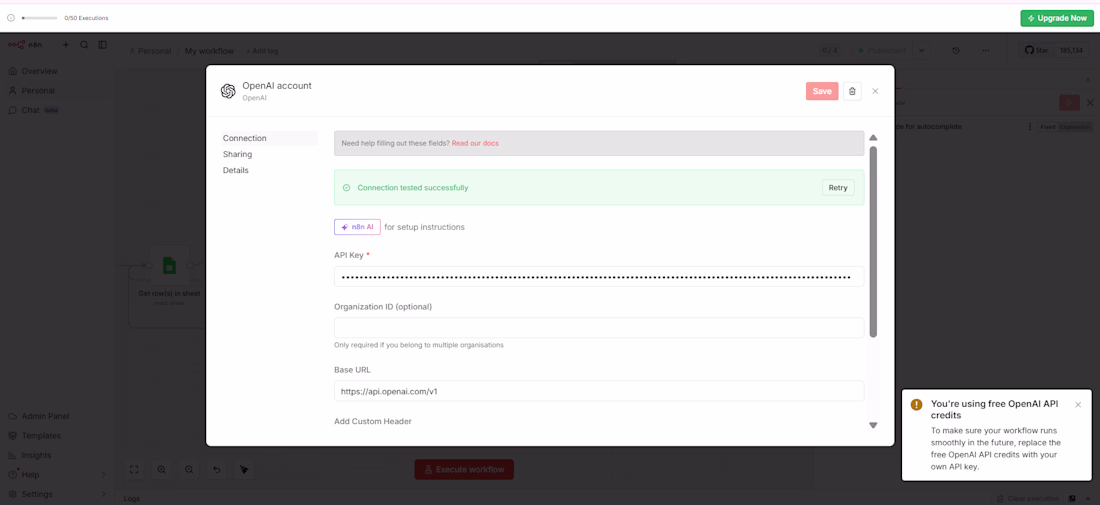The width and height of the screenshot is (1100, 505).
Task: Click Retry connection test button
Action: pyautogui.click(x=838, y=187)
